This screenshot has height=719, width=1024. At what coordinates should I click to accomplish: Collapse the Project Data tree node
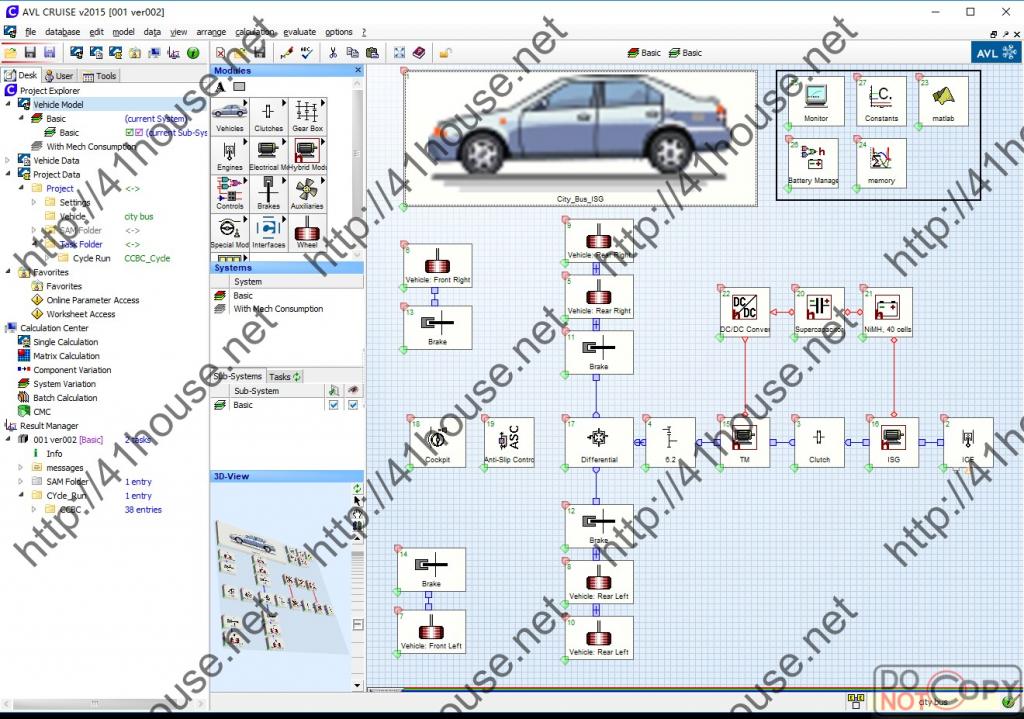[x=8, y=174]
